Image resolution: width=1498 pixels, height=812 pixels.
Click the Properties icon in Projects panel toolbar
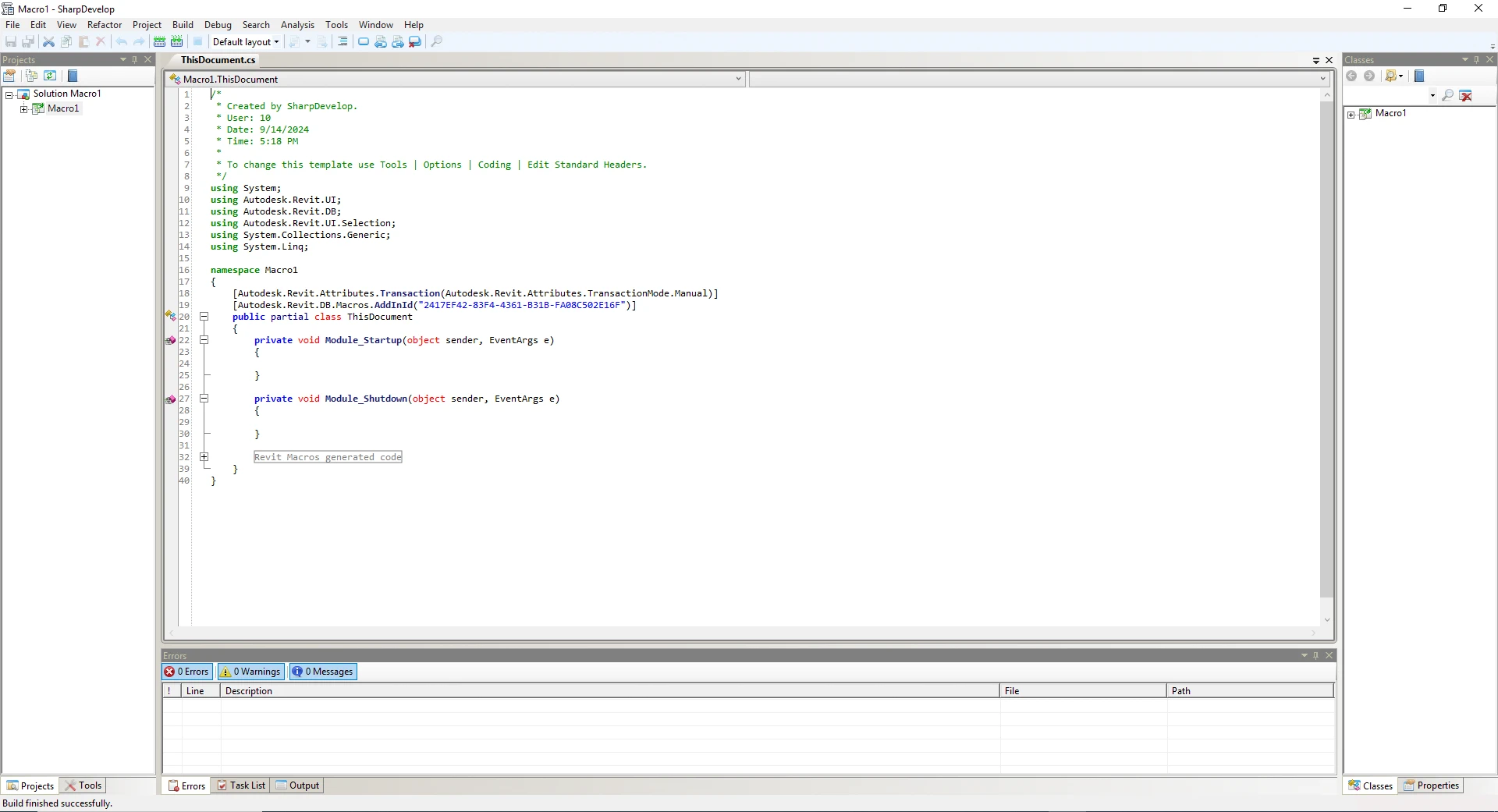click(x=9, y=76)
